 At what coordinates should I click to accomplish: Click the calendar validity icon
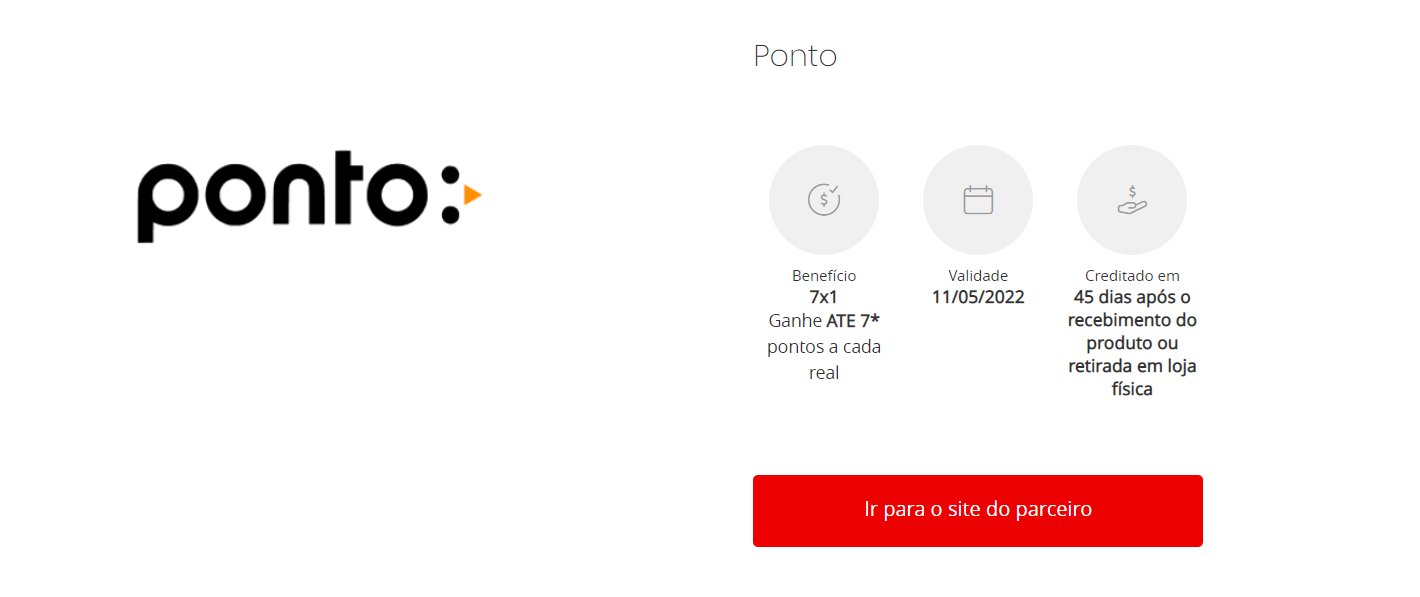point(978,200)
